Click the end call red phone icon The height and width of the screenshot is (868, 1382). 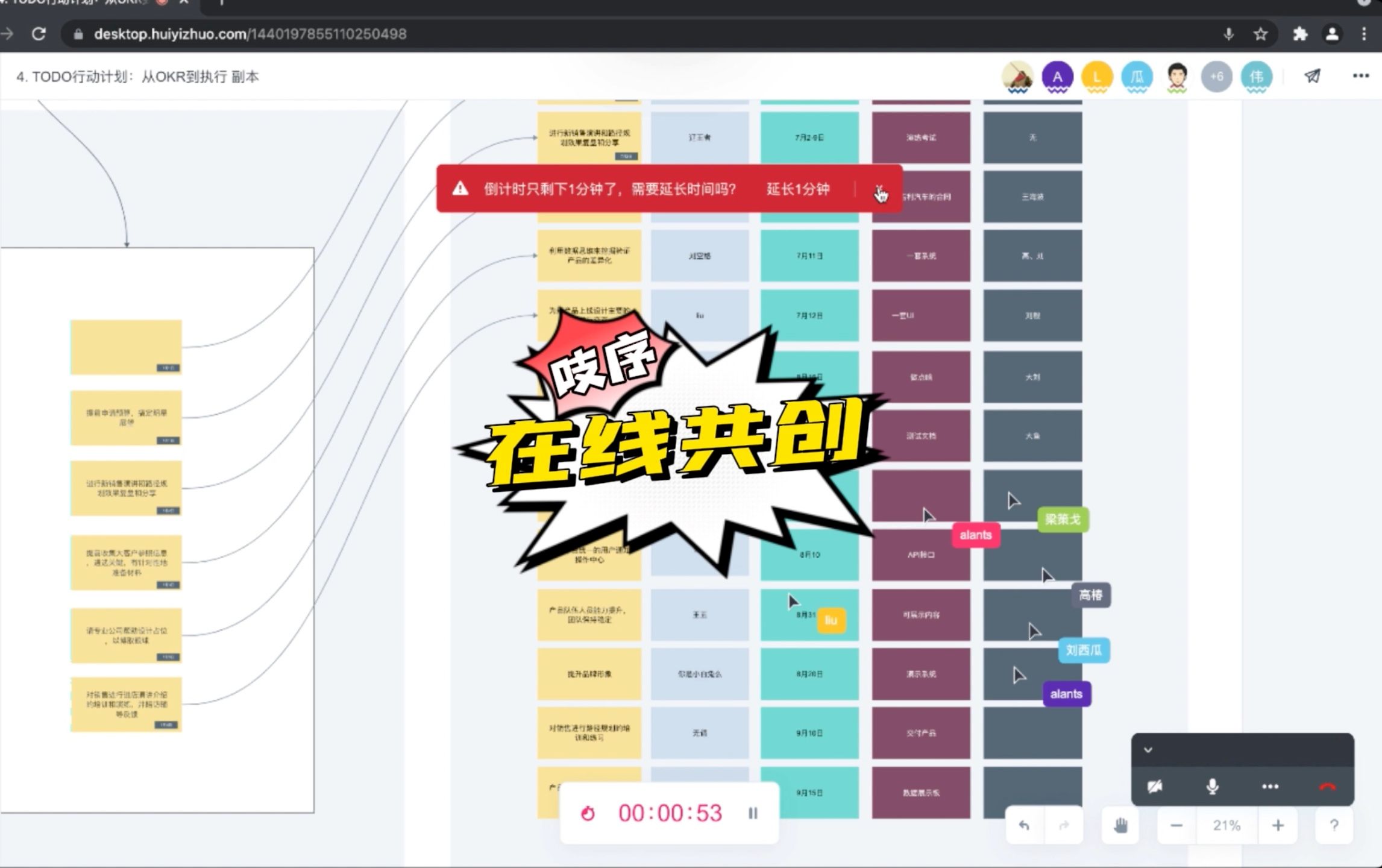(1326, 787)
